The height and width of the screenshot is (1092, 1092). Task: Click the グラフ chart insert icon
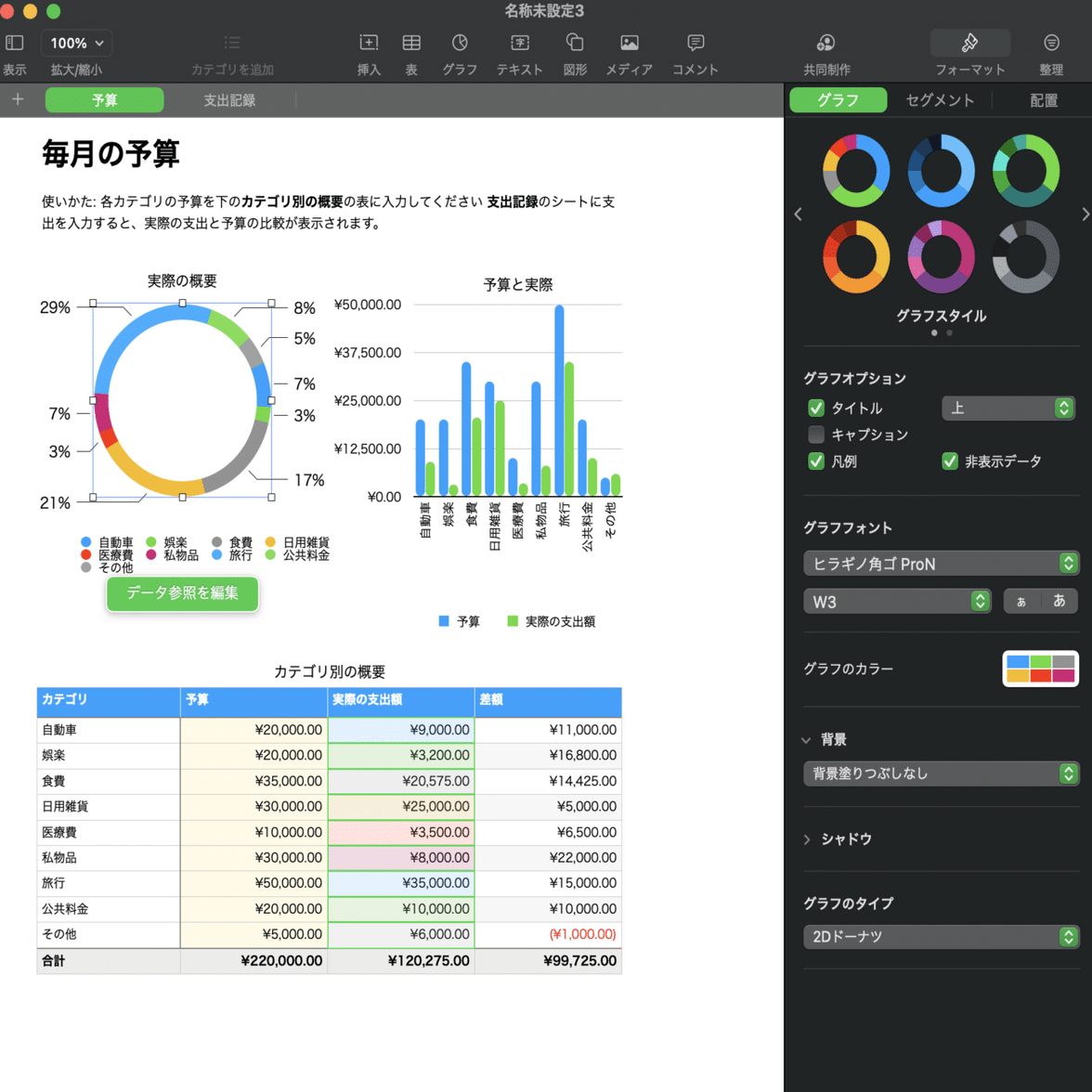click(x=461, y=43)
